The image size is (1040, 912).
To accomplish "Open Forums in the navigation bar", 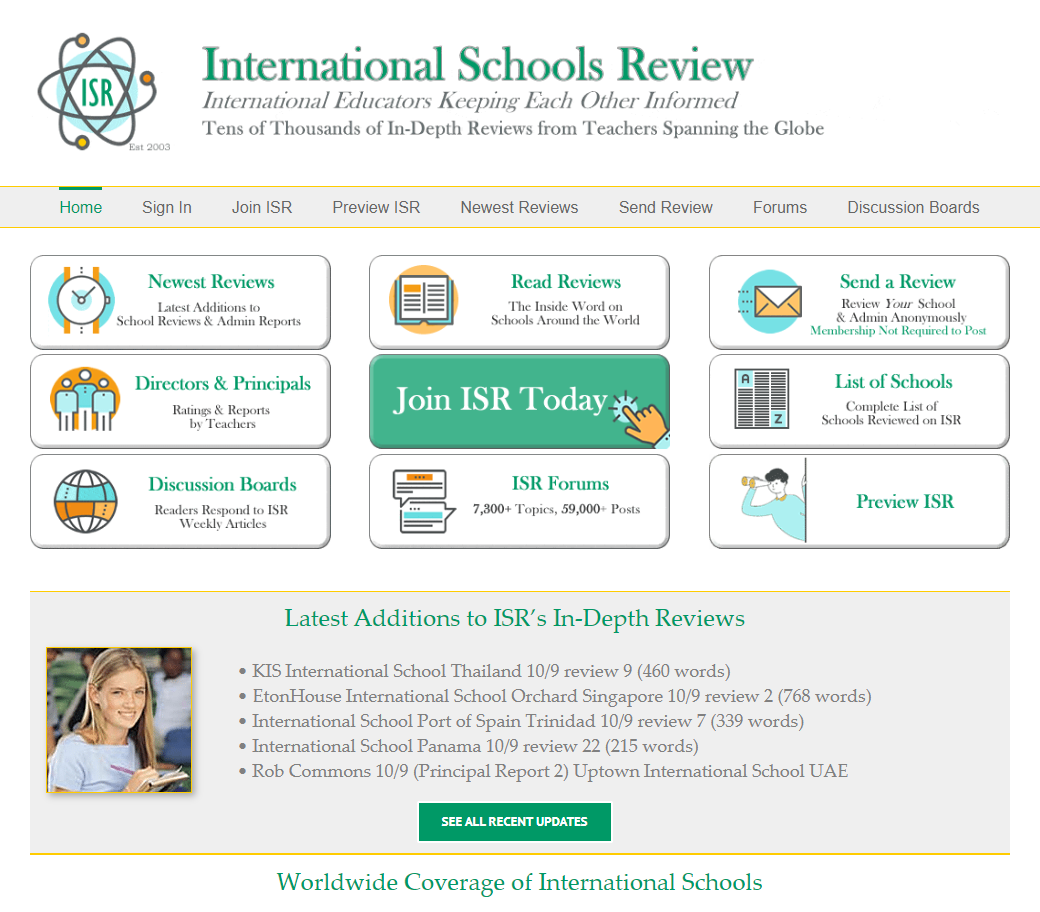I will click(x=779, y=208).
